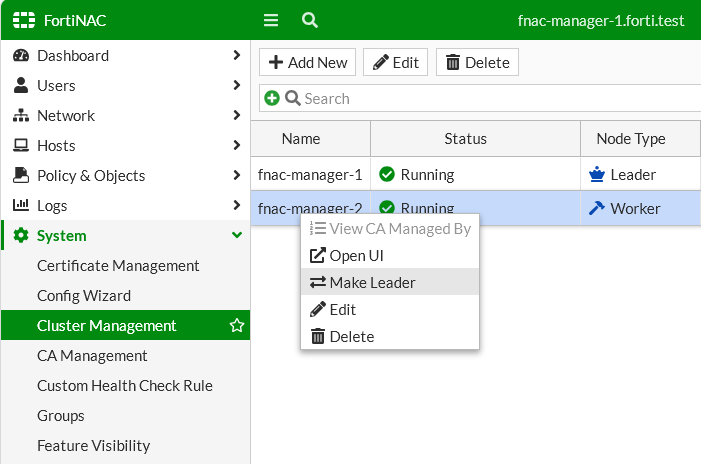Click the Leader crown icon
701x464 pixels.
click(x=597, y=174)
